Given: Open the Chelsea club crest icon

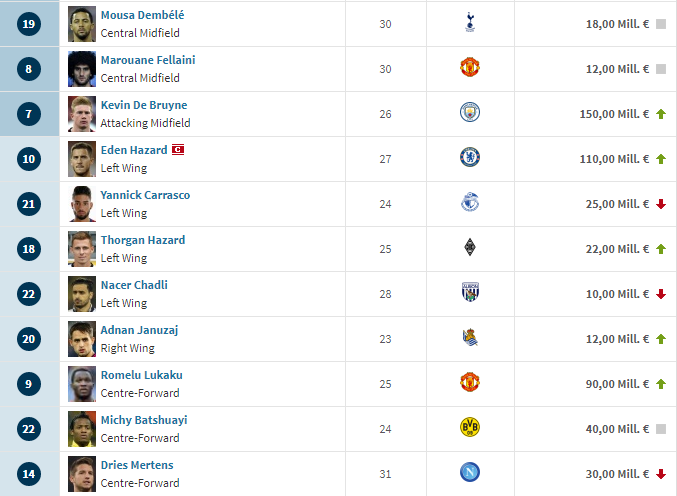Looking at the screenshot, I should point(470,157).
